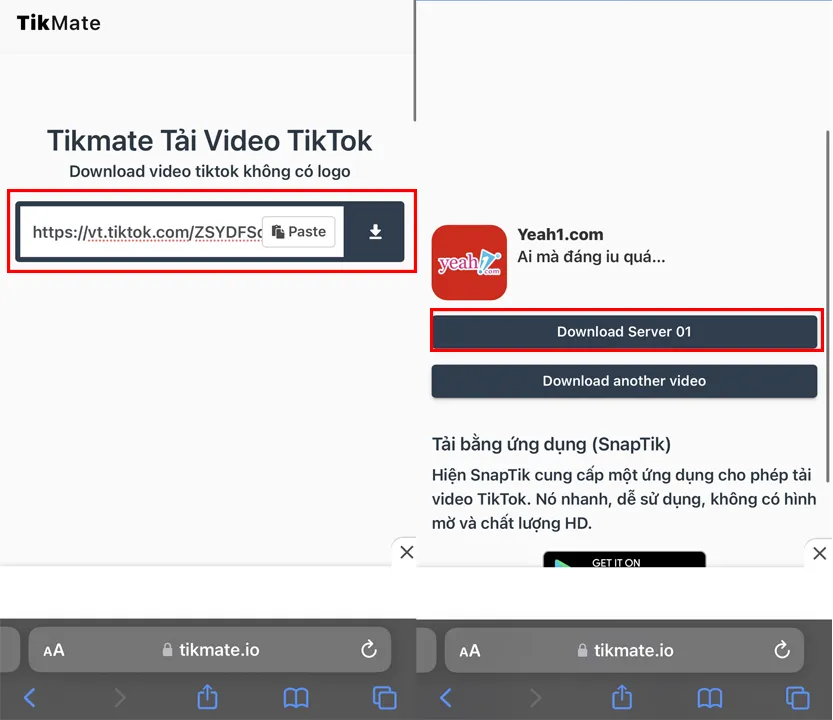Tap the Download Server 01 button

click(625, 331)
